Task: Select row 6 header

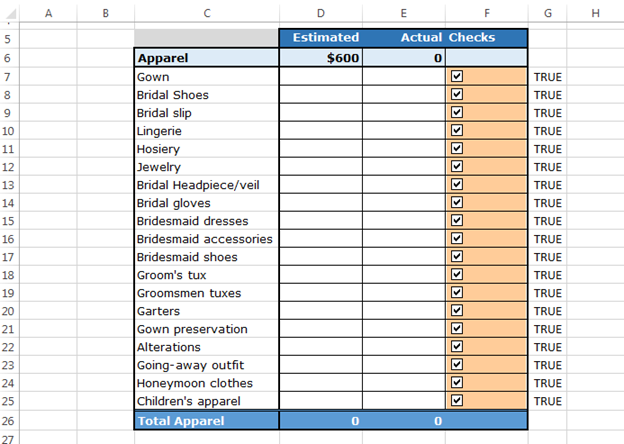Action: (x=8, y=58)
